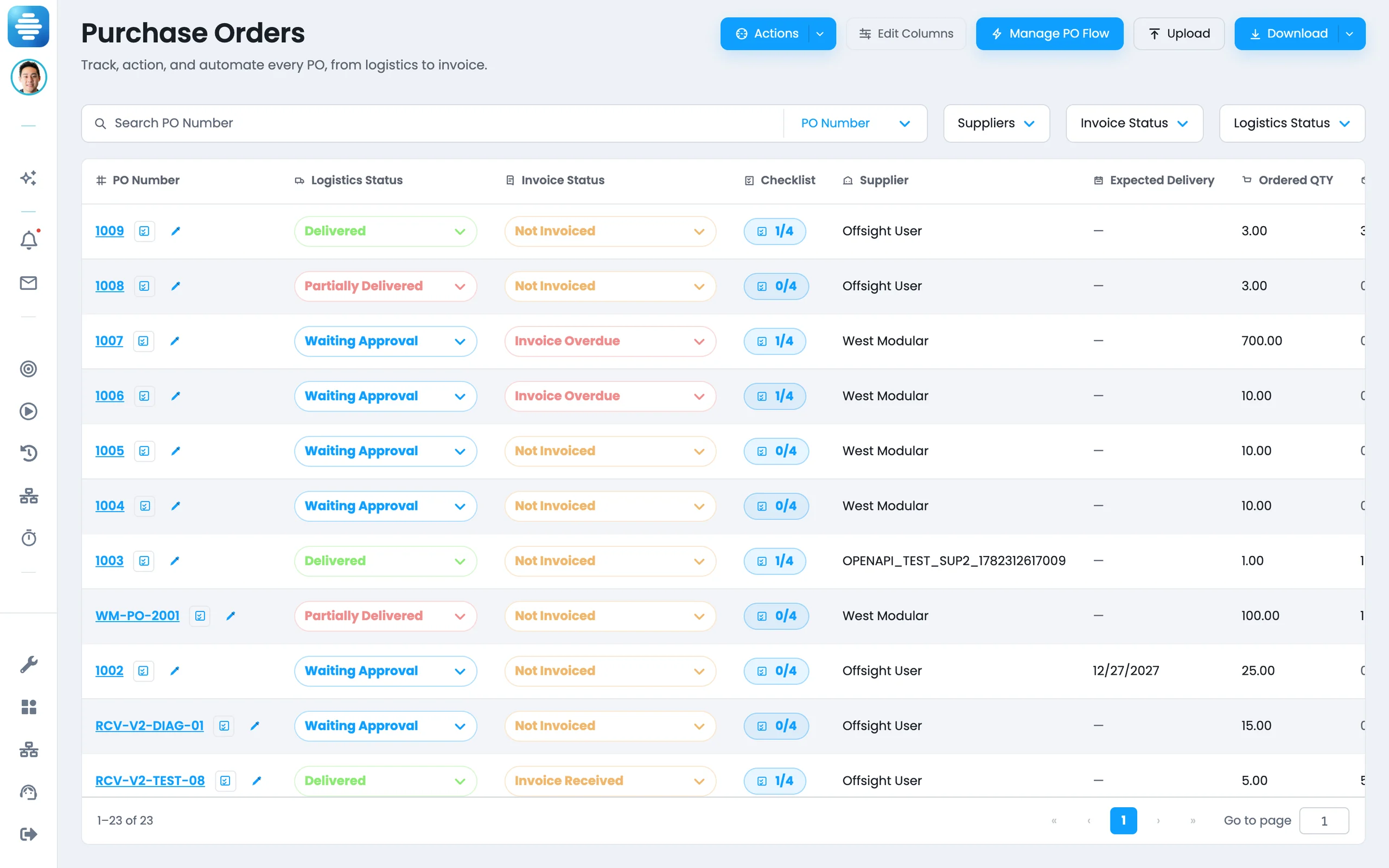Open the stopwatch icon in sidebar

pos(28,538)
